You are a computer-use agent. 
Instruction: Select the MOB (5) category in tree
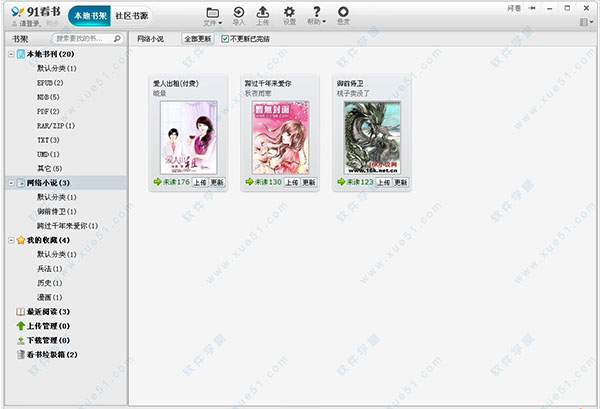[48, 97]
